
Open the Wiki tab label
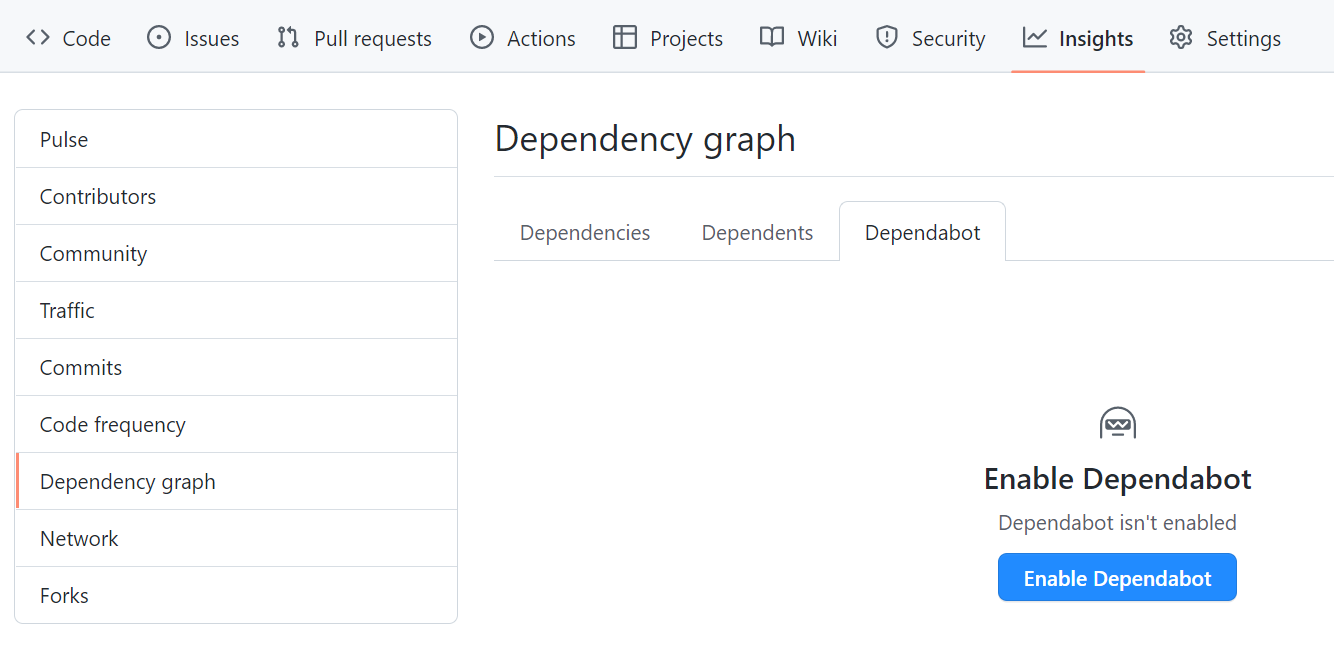(817, 39)
